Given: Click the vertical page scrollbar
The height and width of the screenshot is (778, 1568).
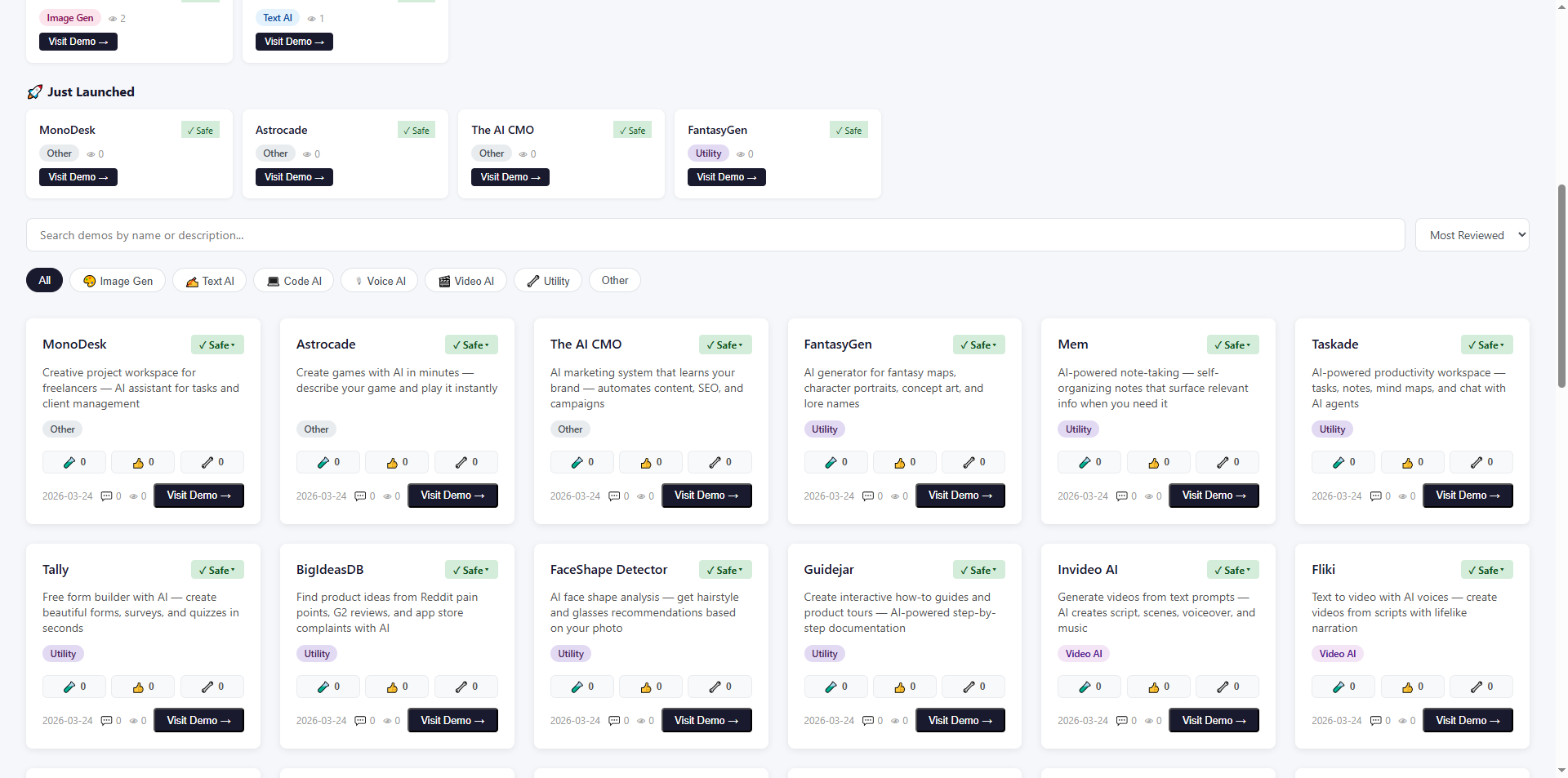Looking at the screenshot, I should pos(1561,286).
